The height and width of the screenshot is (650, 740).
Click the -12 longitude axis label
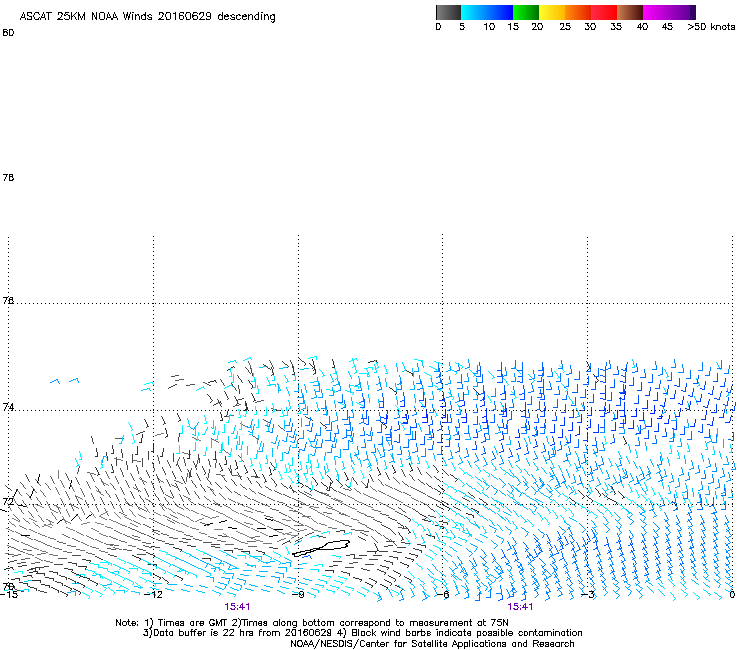coord(153,594)
